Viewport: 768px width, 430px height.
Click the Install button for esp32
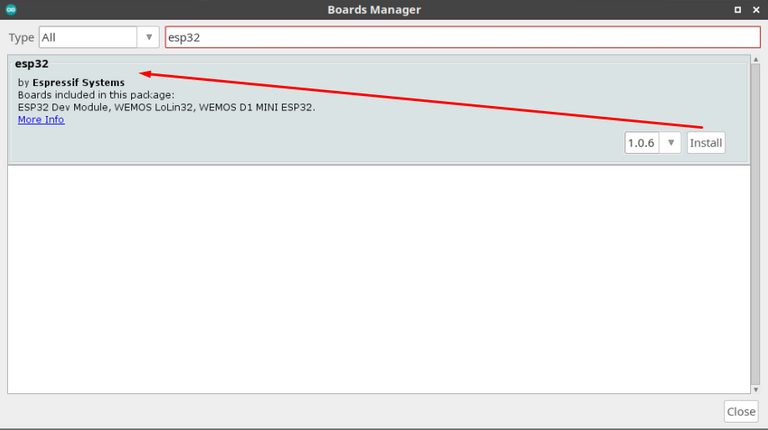click(706, 143)
